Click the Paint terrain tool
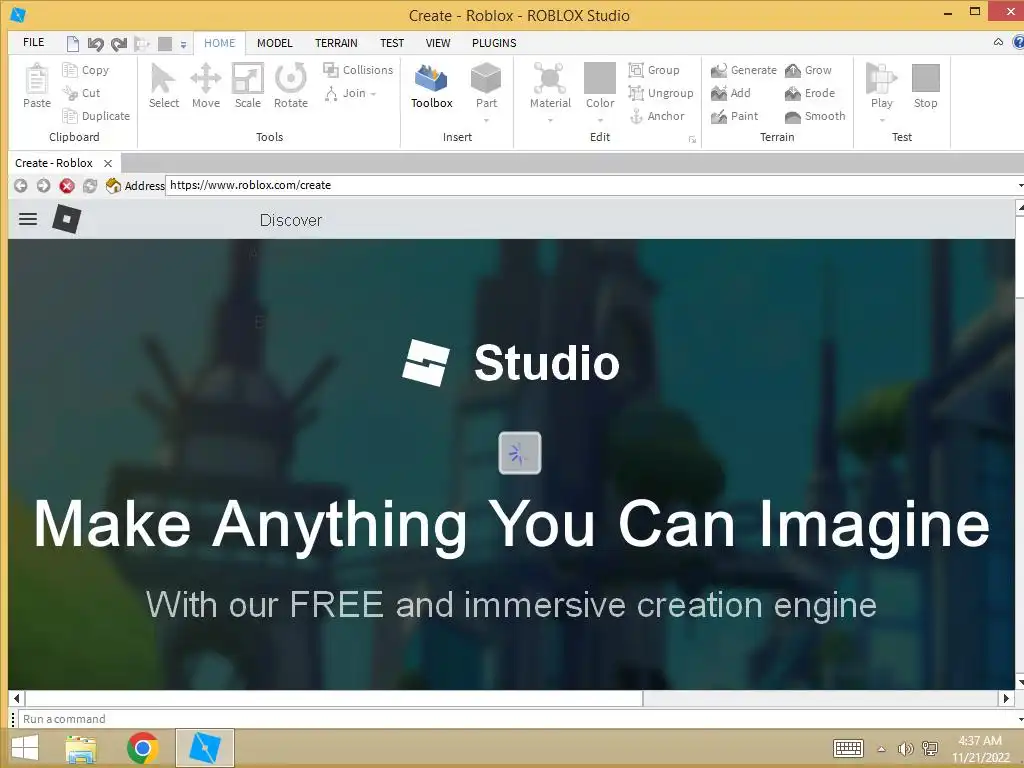Viewport: 1024px width, 768px height. click(x=735, y=116)
